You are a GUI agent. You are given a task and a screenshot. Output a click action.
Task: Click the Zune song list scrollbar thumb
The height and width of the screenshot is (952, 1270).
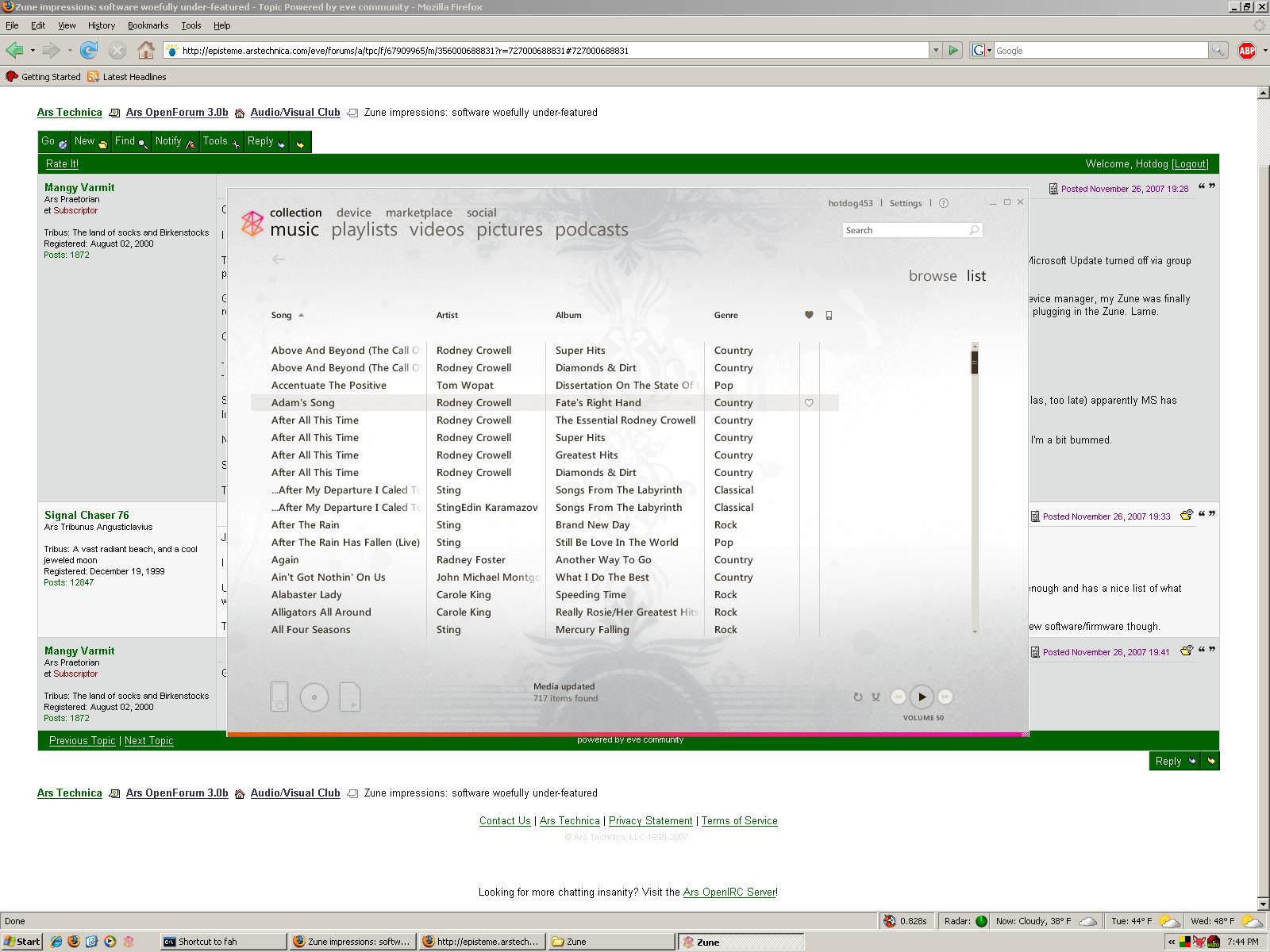click(x=974, y=362)
